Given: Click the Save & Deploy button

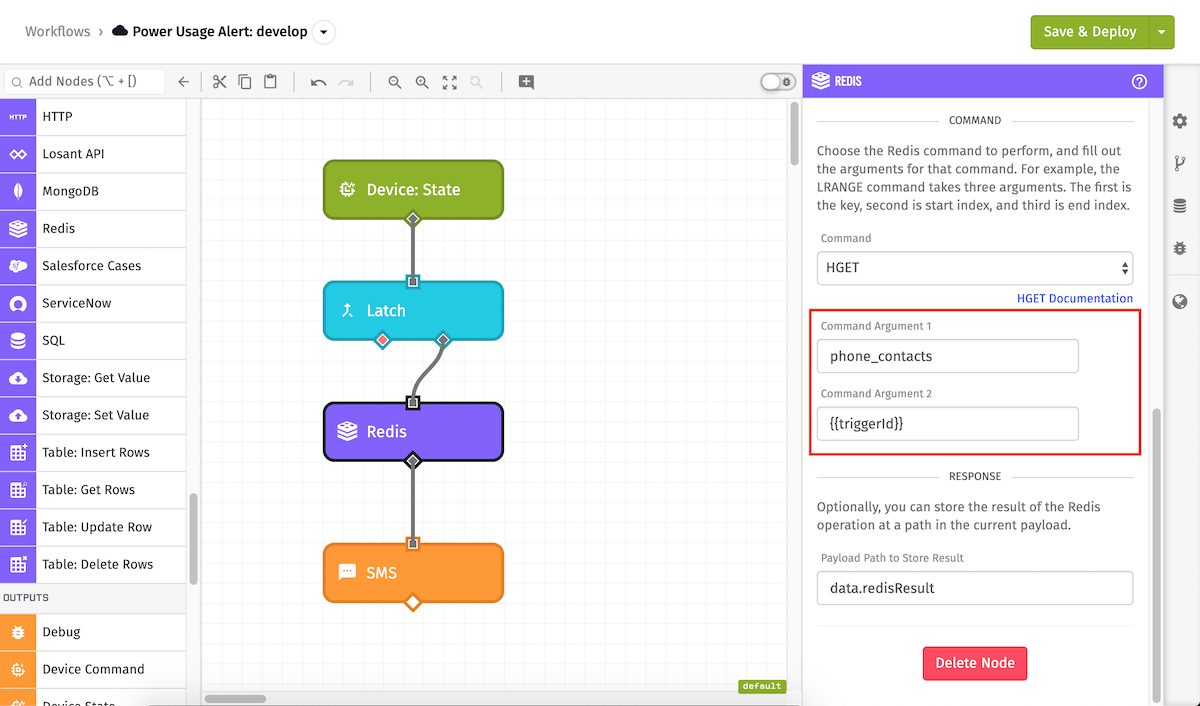Looking at the screenshot, I should click(1090, 32).
